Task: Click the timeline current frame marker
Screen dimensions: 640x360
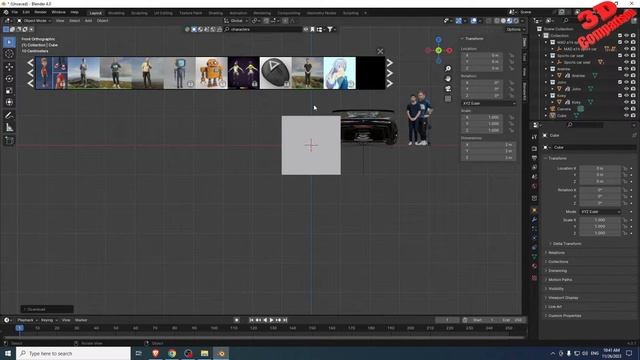Action: (x=19, y=328)
